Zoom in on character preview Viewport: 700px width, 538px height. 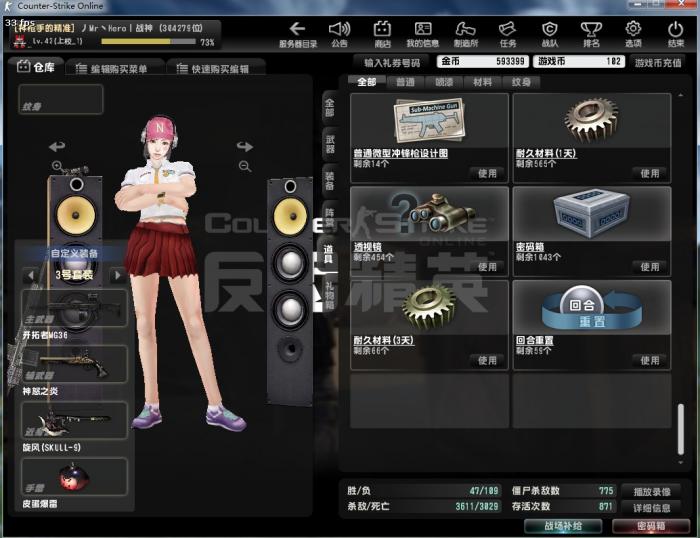point(57,166)
